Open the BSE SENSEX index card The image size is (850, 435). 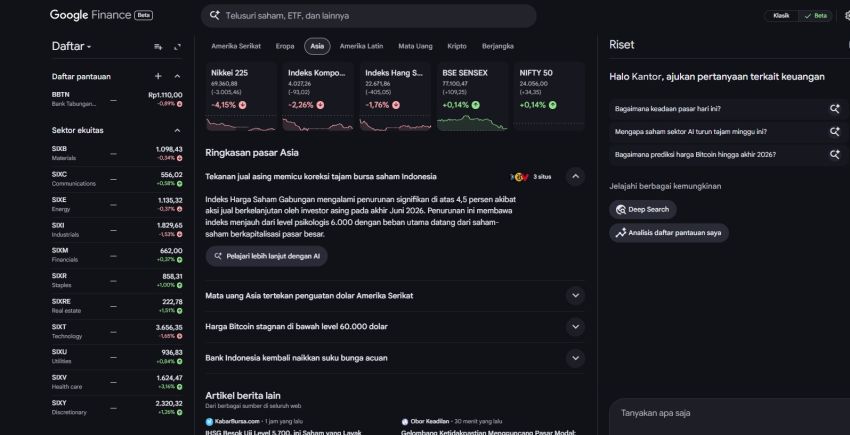pos(472,97)
